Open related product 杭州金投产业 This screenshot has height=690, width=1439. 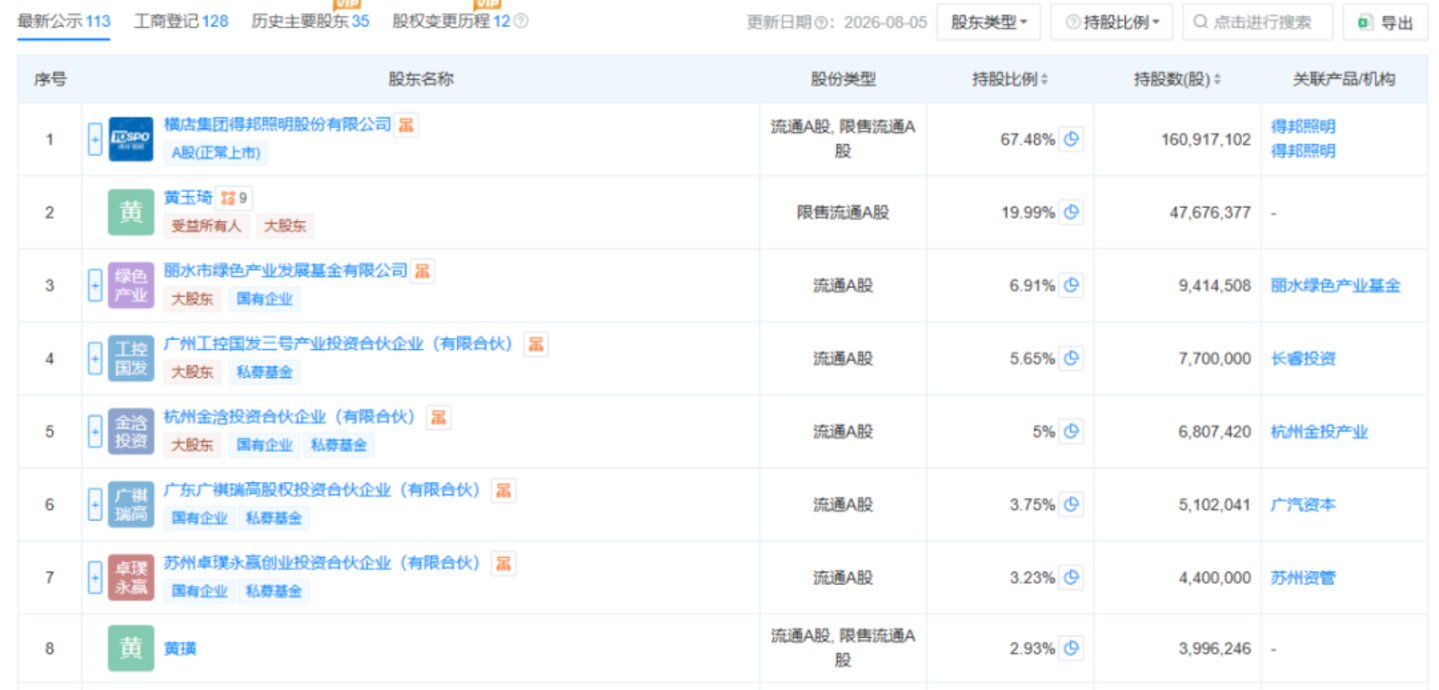click(x=1319, y=431)
